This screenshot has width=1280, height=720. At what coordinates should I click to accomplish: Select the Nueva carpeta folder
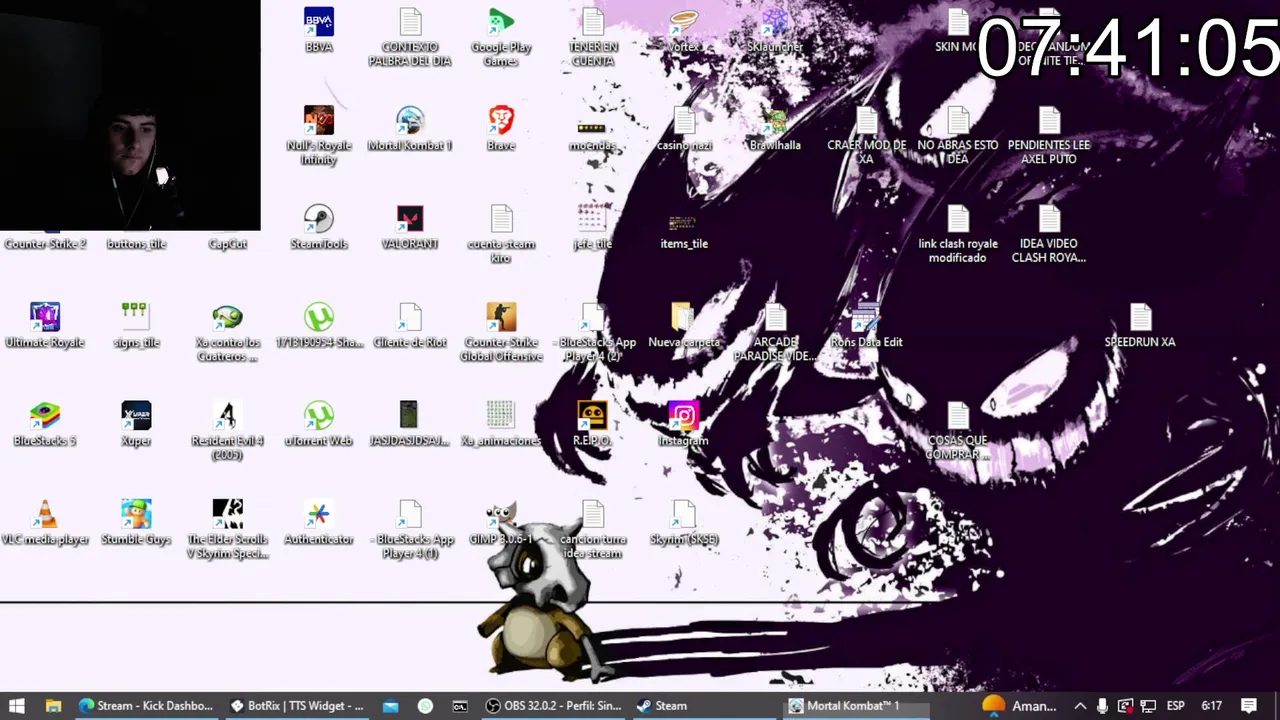(684, 325)
